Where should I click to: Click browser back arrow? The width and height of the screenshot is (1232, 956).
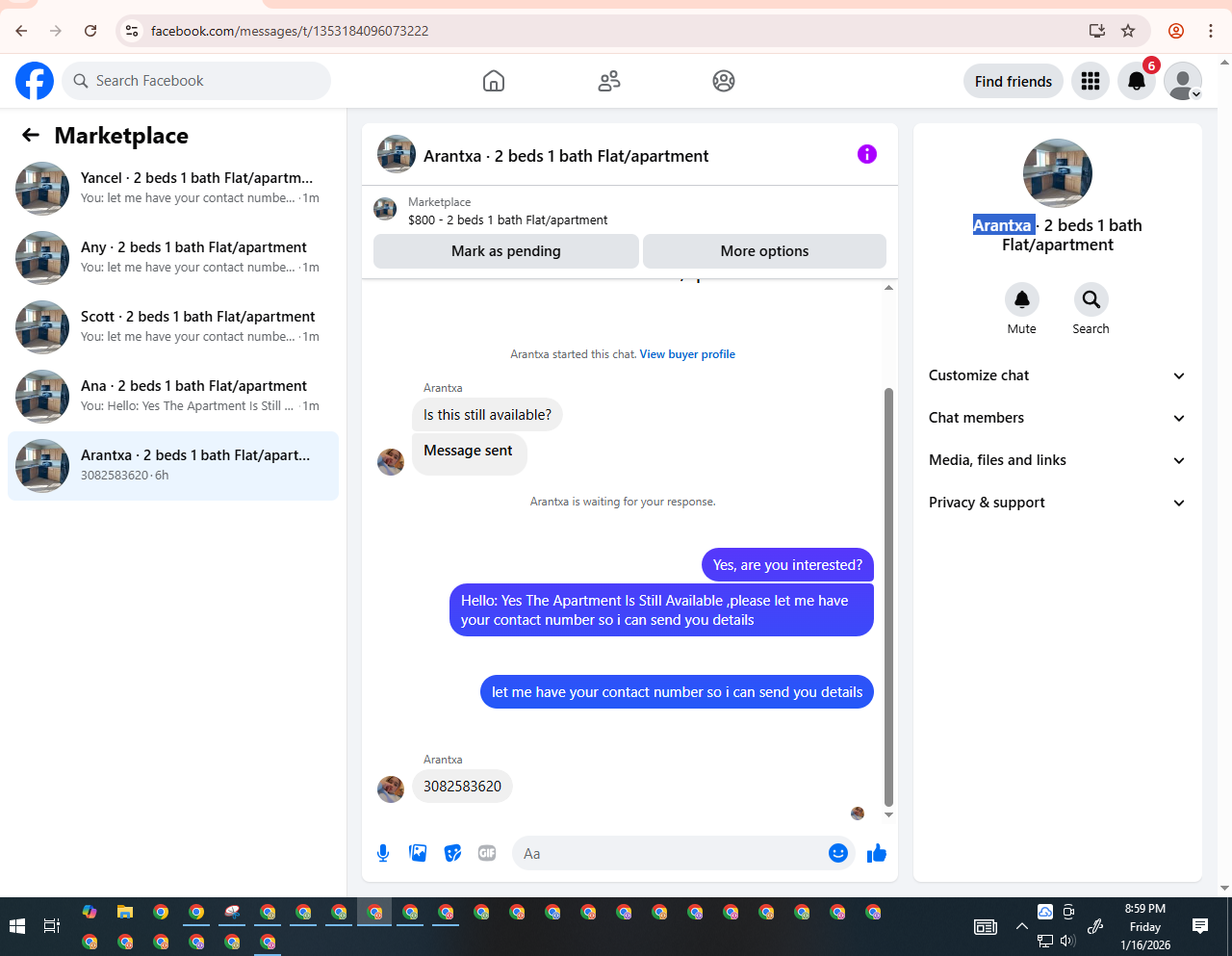[x=21, y=31]
